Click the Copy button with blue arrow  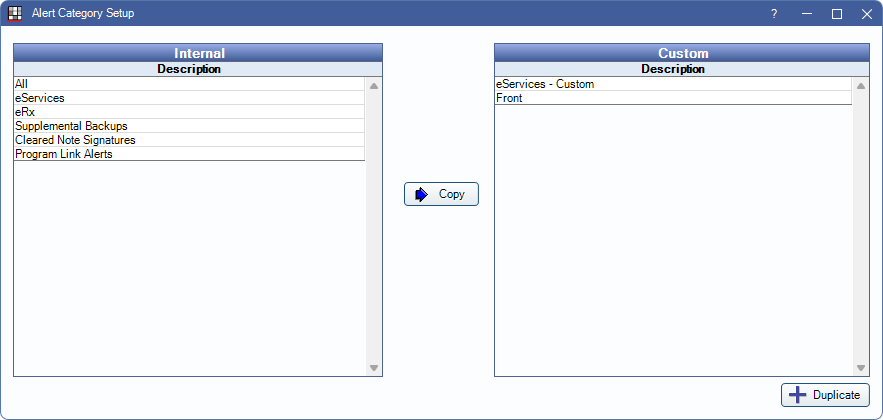tap(441, 194)
